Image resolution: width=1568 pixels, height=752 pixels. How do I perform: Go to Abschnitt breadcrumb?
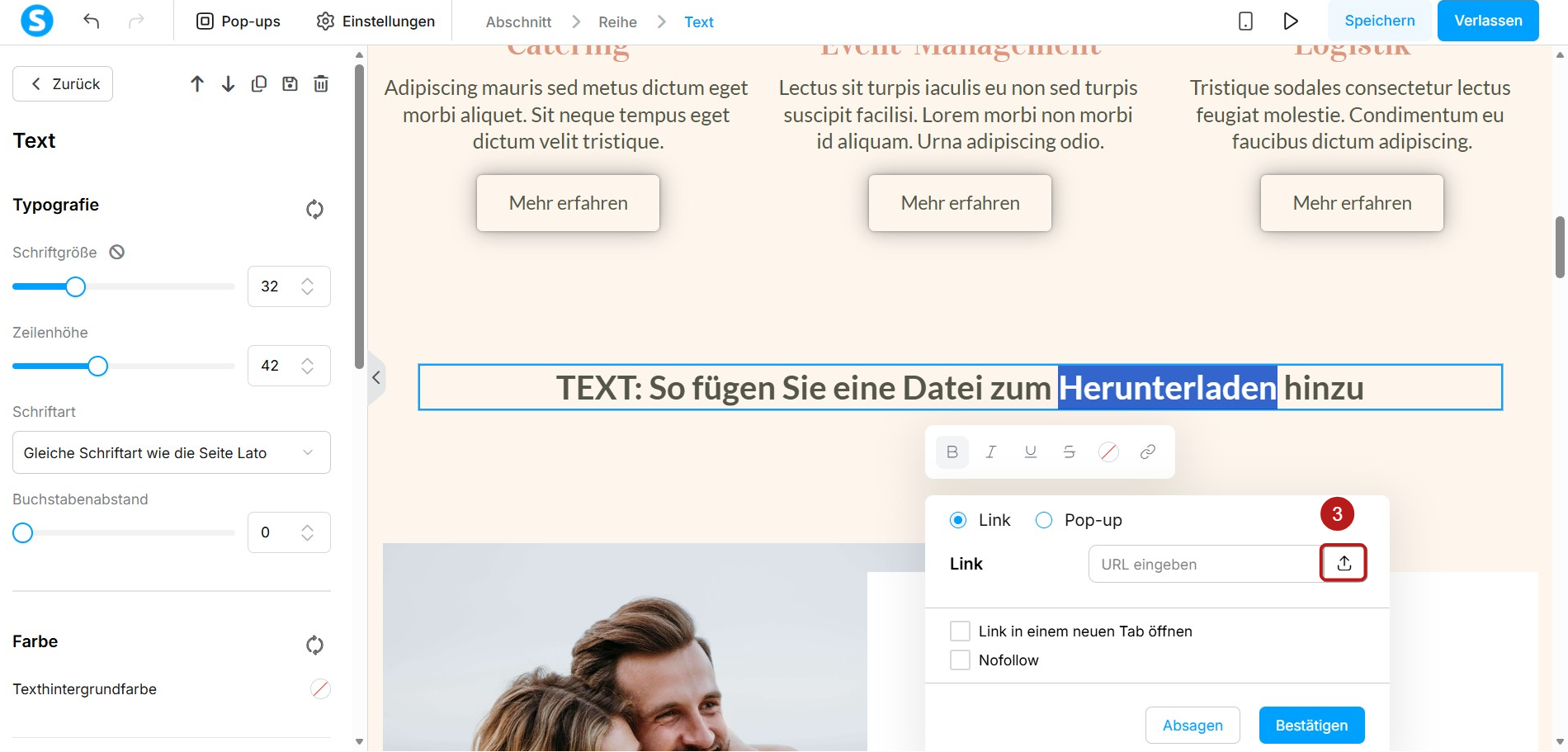pos(518,22)
